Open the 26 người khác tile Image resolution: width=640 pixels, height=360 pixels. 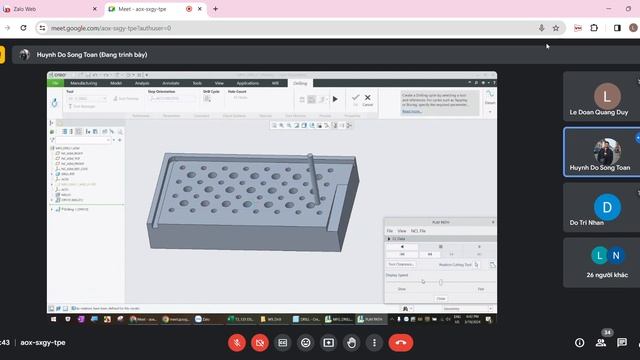click(601, 263)
